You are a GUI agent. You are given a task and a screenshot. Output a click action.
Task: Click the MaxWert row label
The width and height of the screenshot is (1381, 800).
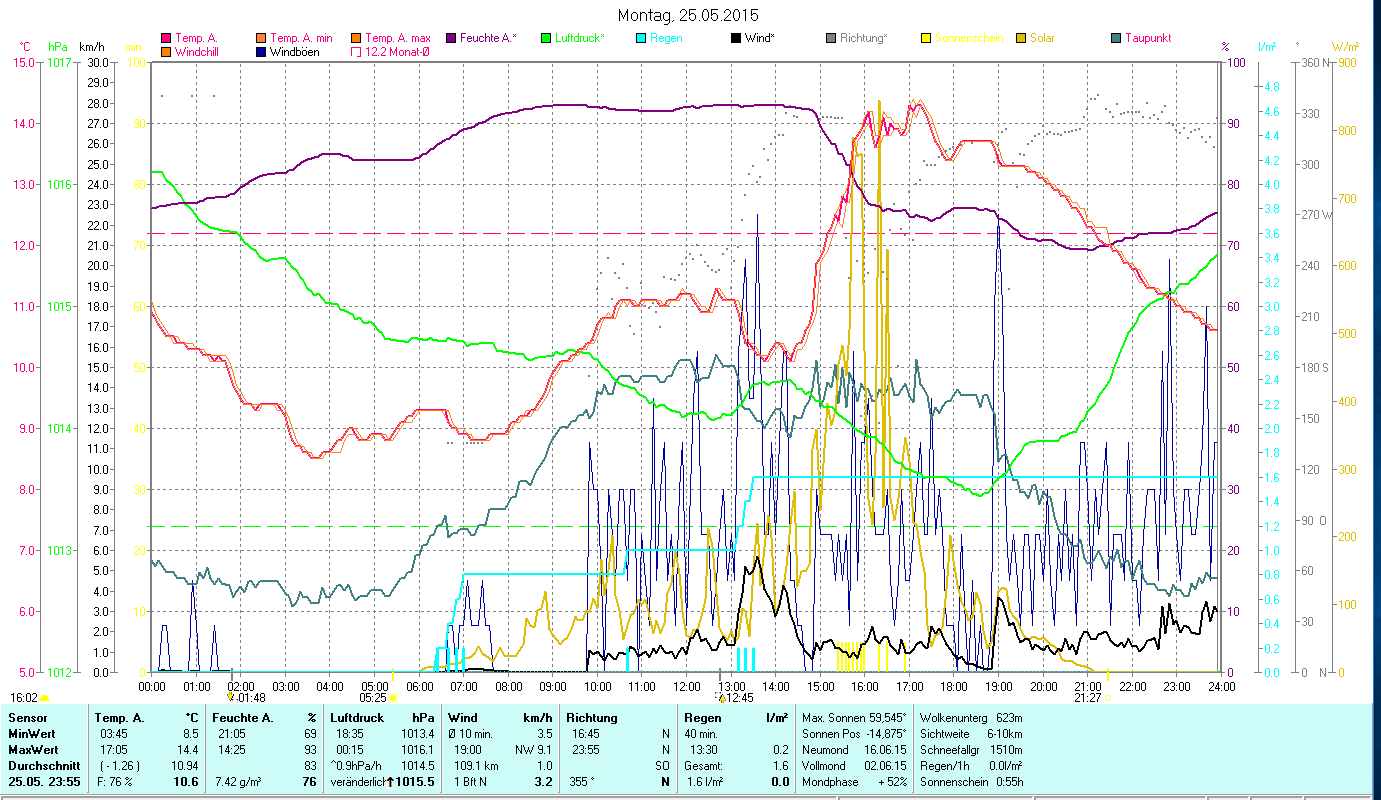tap(34, 750)
